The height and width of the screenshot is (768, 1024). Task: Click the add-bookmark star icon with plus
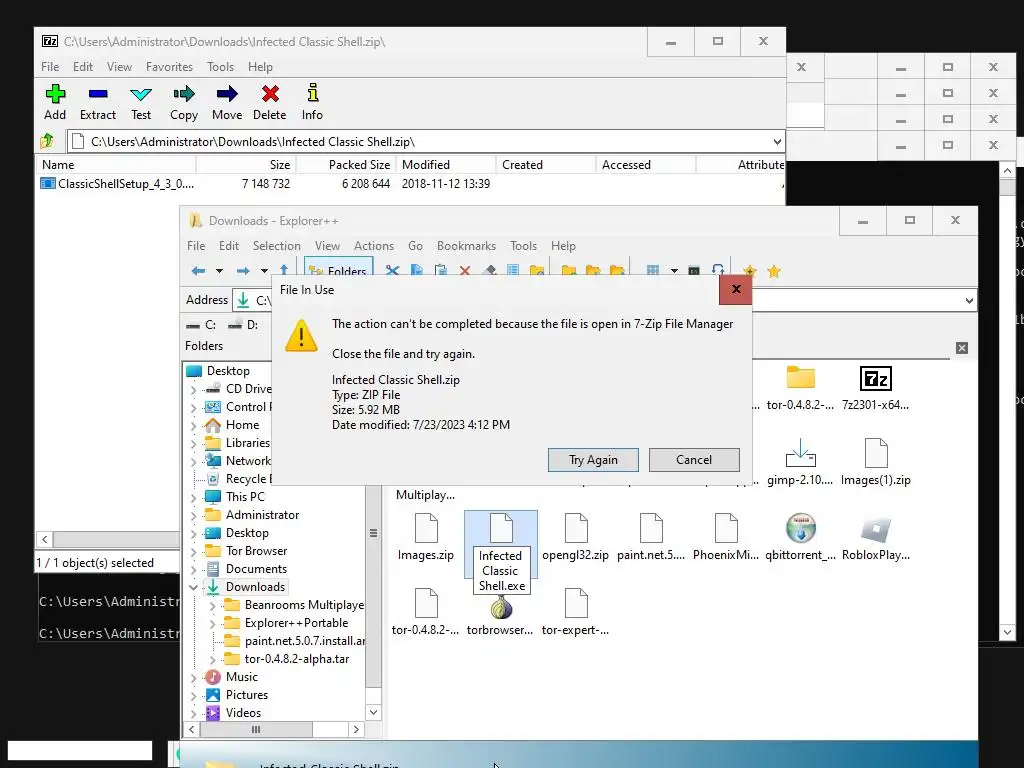tap(750, 271)
